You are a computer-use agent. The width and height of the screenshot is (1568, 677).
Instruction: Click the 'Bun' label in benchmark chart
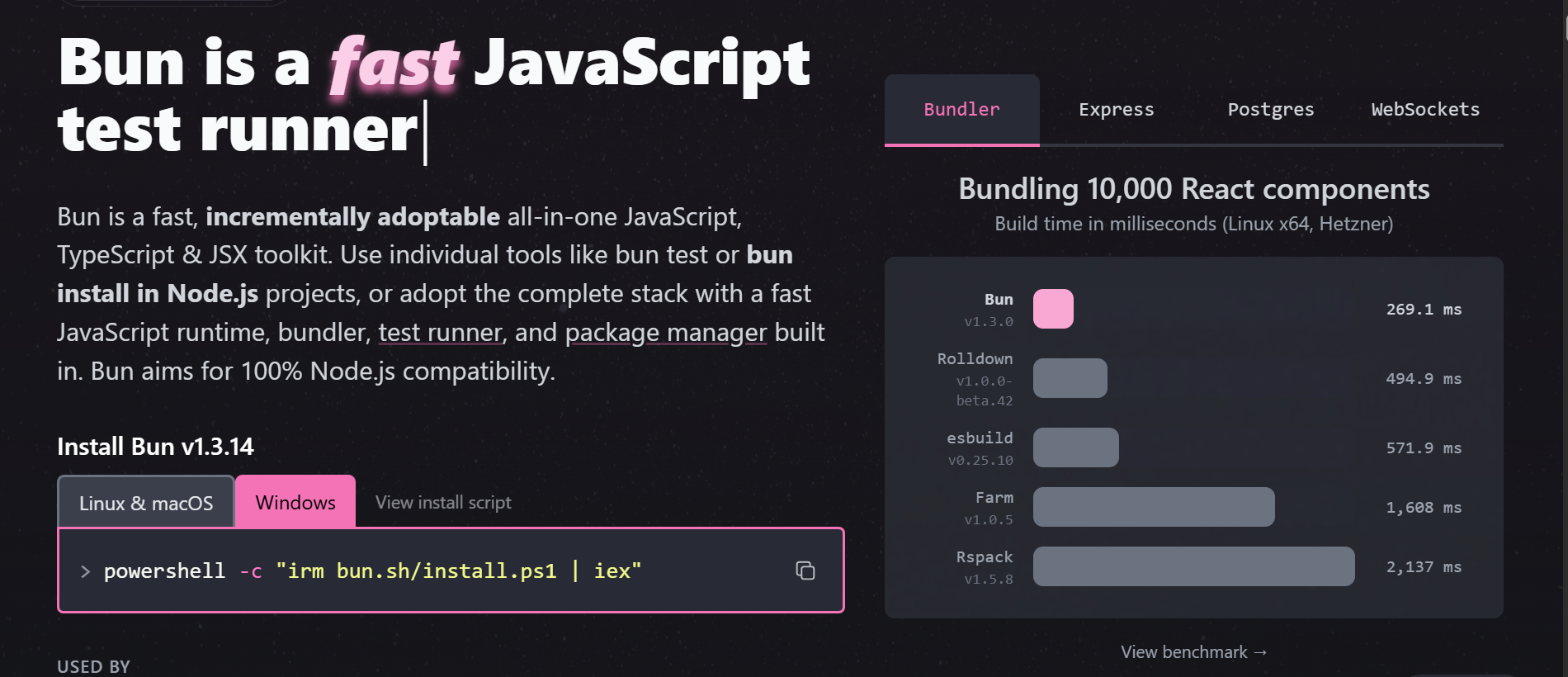pos(999,300)
